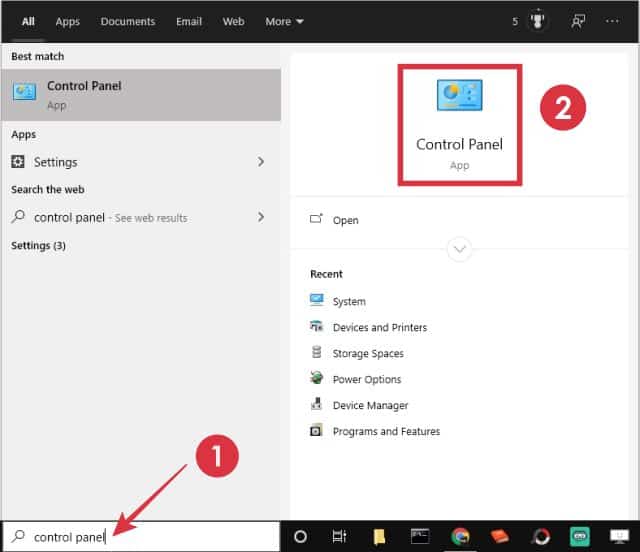Open recent item Programs and Features
The width and height of the screenshot is (640, 552).
pyautogui.click(x=386, y=432)
